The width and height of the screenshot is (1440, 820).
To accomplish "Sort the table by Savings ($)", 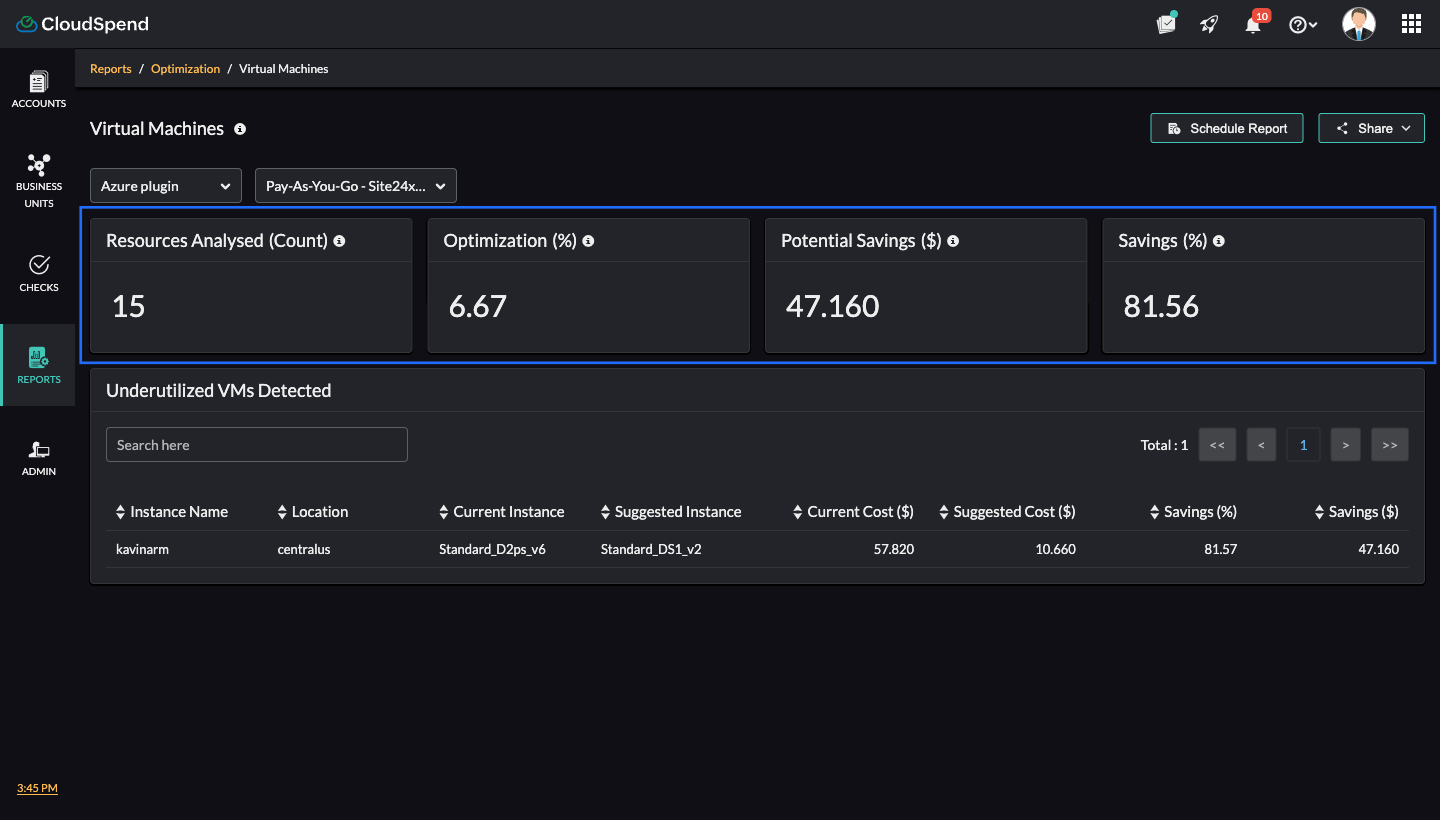I will (1355, 511).
